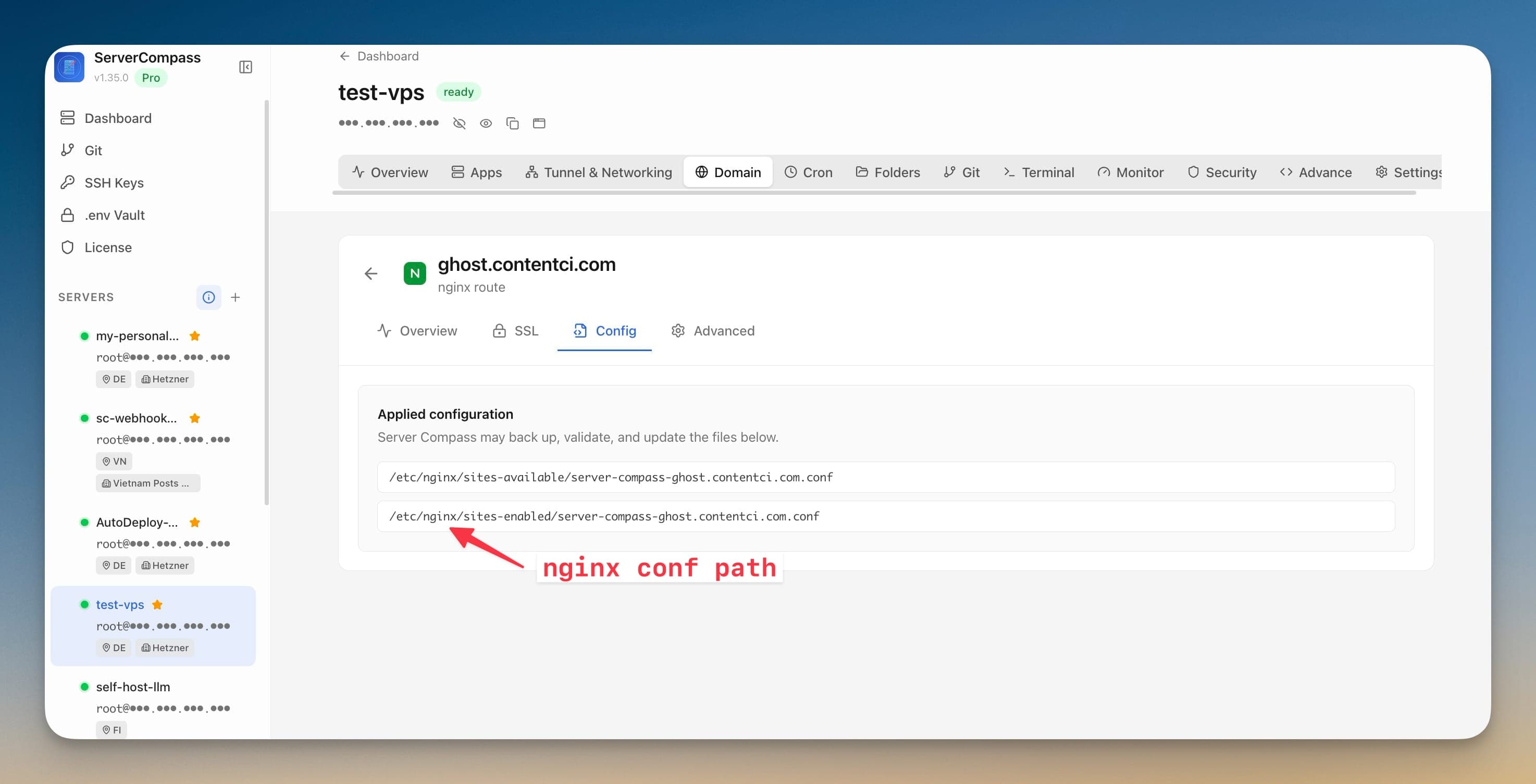This screenshot has height=784, width=1536.
Task: Click the test-vps server title
Action: [381, 92]
